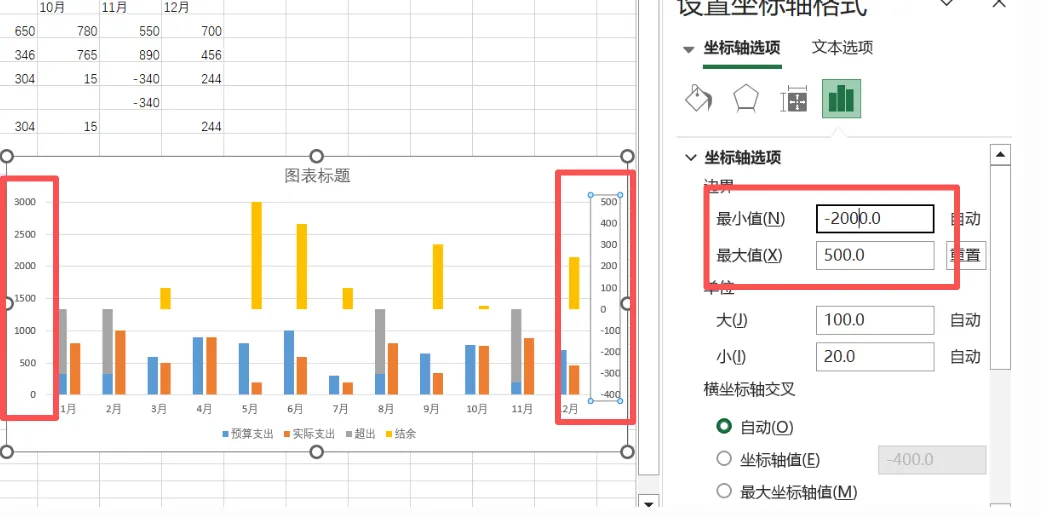This screenshot has width=1041, height=518.
Task: Click the -400.0 axis value field
Action: 932,460
